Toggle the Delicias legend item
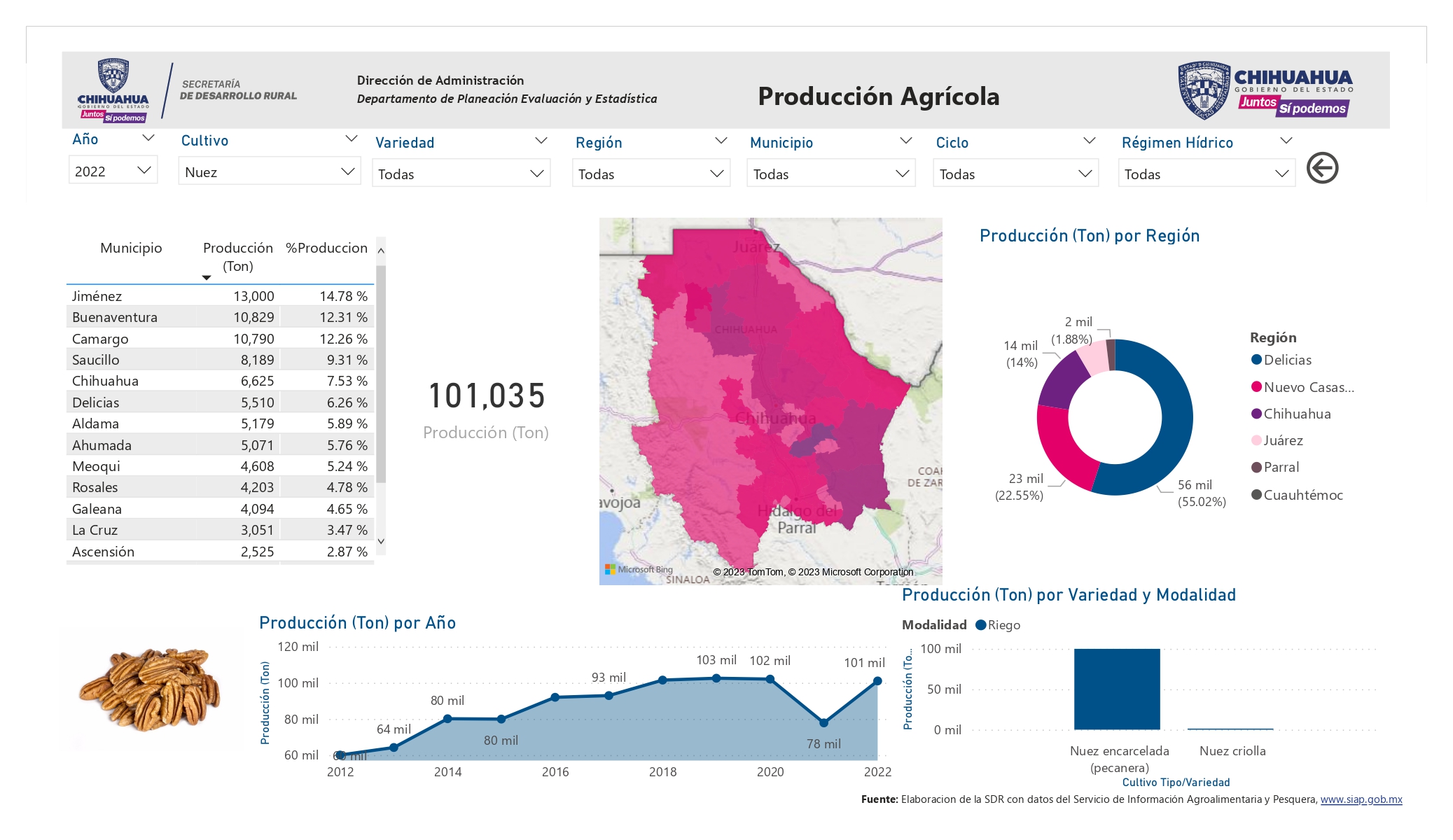This screenshot has height=840, width=1453. coord(1281,360)
